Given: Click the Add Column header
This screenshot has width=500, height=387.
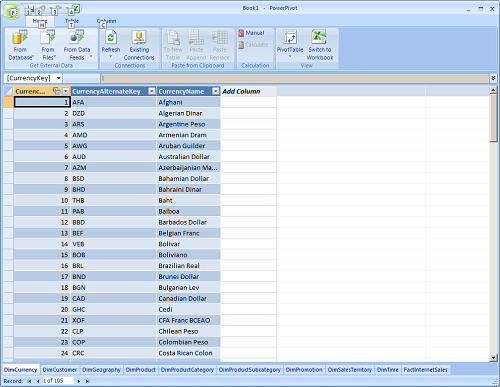Looking at the screenshot, I should [x=248, y=91].
